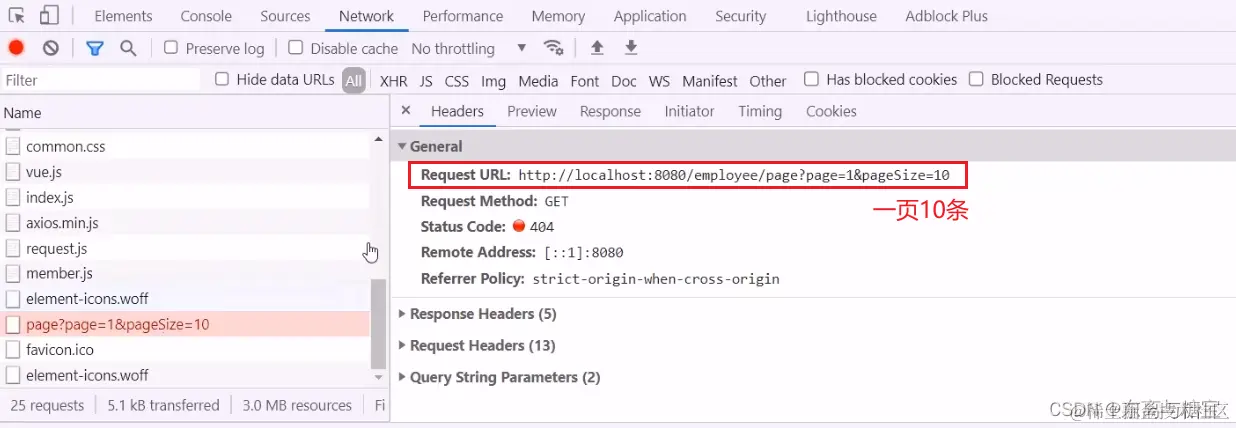This screenshot has width=1236, height=428.
Task: Select the Headers detail tab
Action: [x=457, y=111]
